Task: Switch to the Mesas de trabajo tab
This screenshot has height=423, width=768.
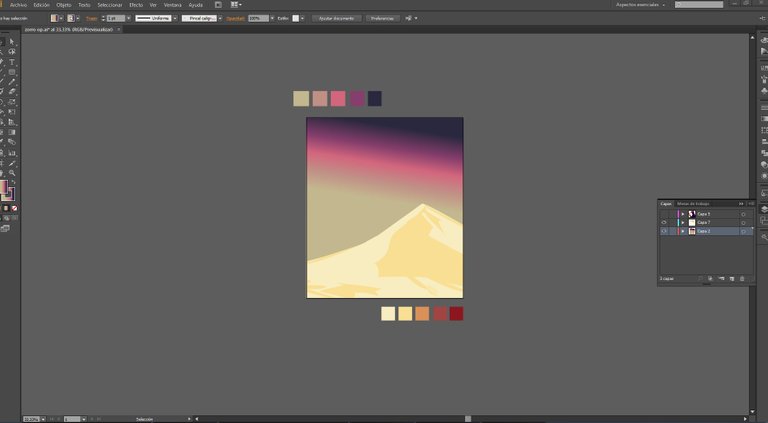Action: click(x=693, y=204)
